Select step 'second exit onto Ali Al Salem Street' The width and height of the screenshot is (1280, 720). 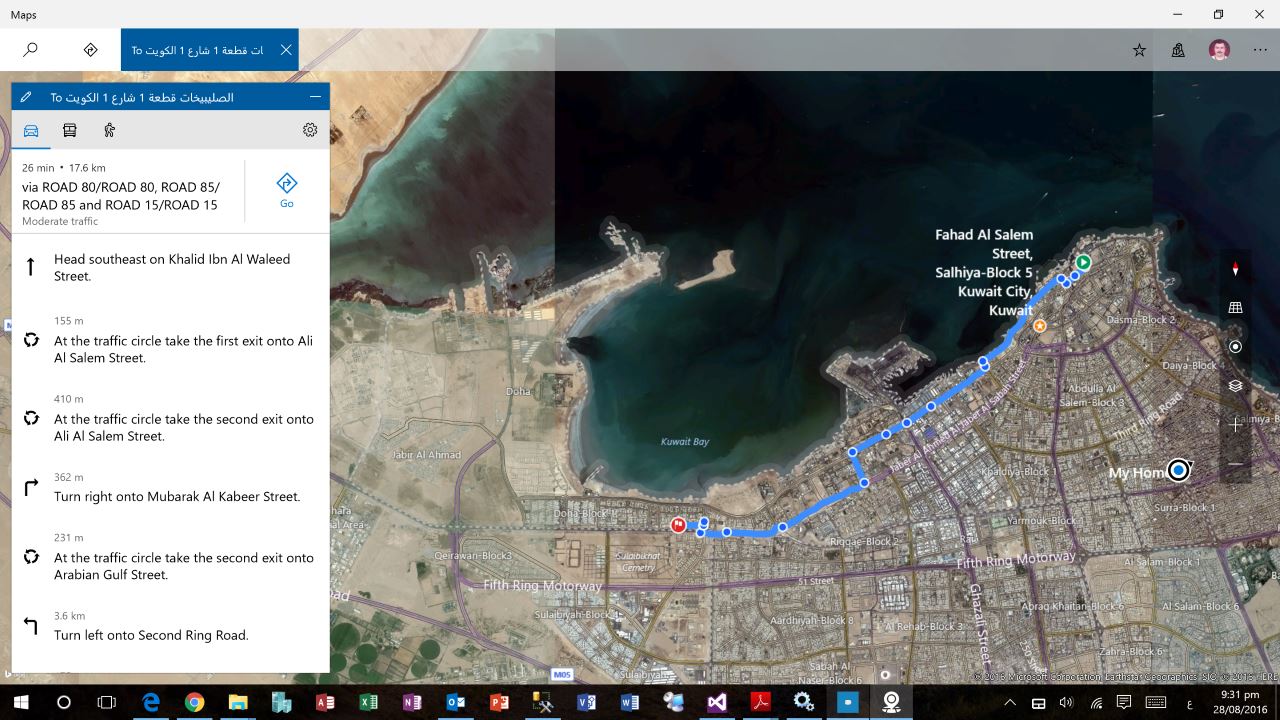tap(170, 418)
